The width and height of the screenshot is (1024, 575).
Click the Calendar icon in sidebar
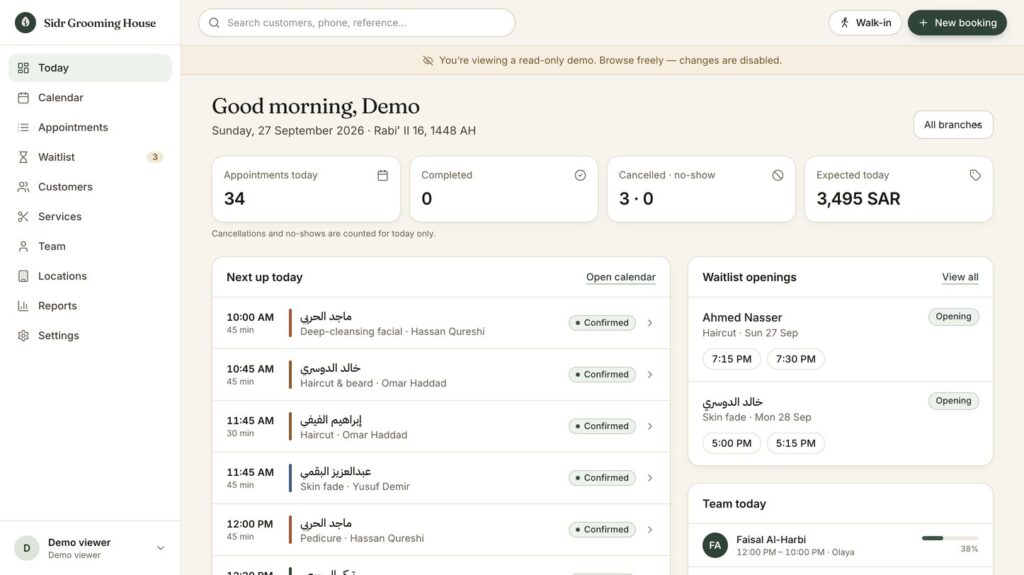(24, 98)
